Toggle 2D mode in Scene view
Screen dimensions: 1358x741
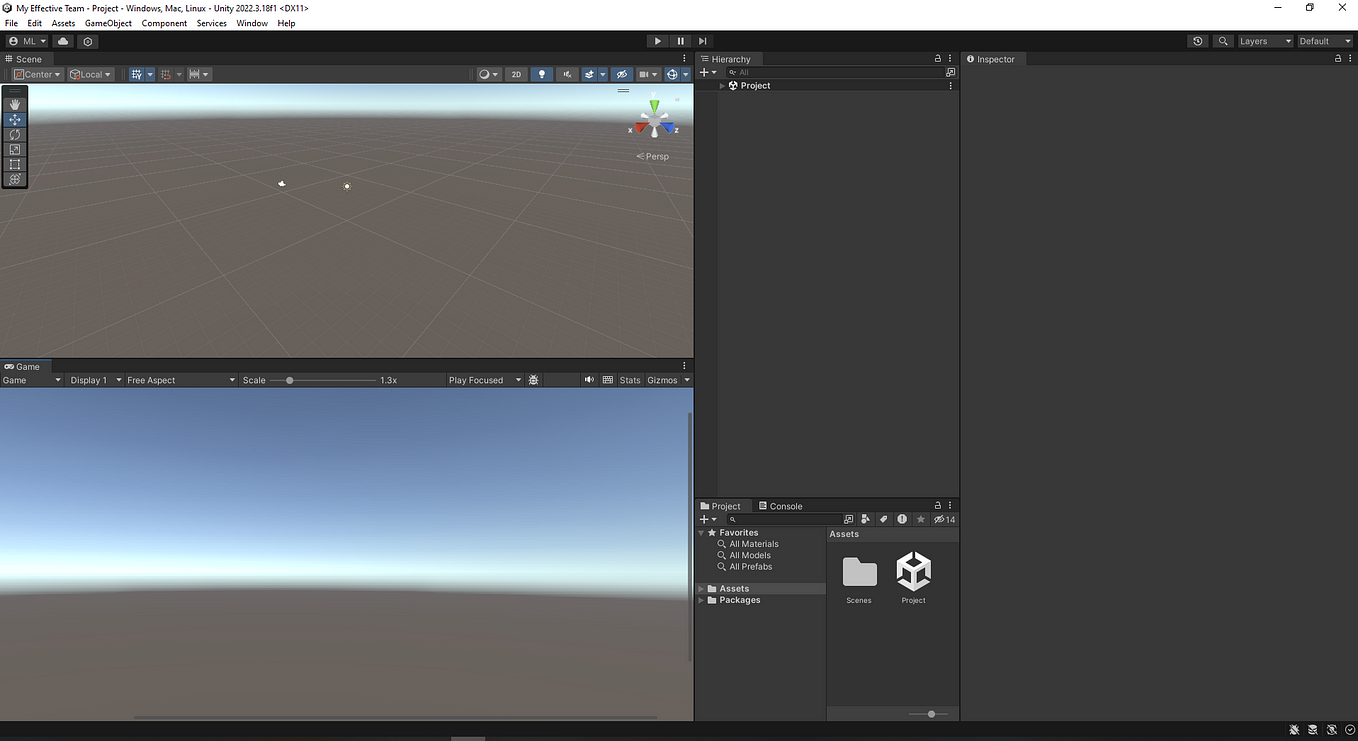[x=516, y=74]
